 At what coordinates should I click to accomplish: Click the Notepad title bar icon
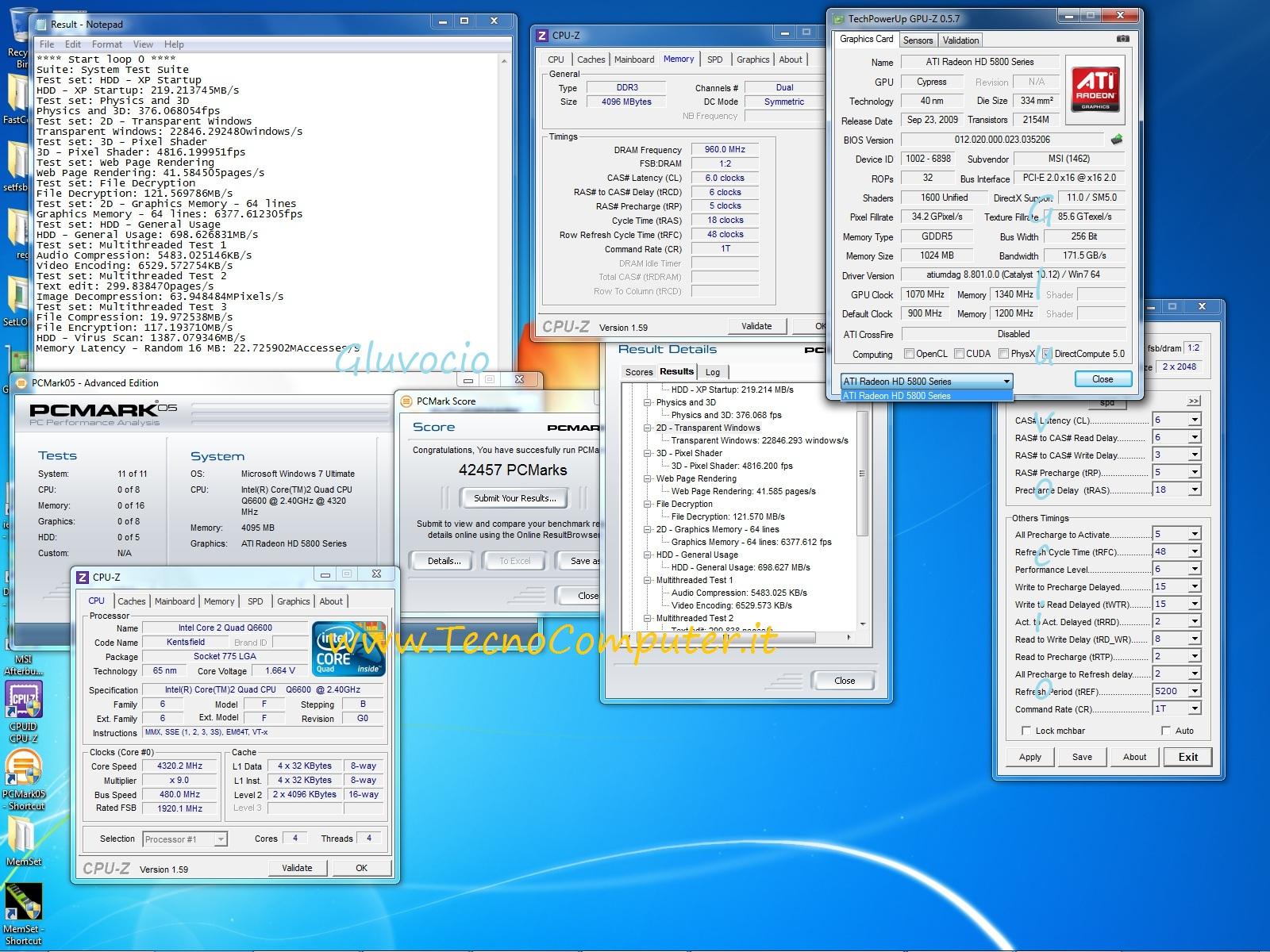pyautogui.click(x=41, y=25)
